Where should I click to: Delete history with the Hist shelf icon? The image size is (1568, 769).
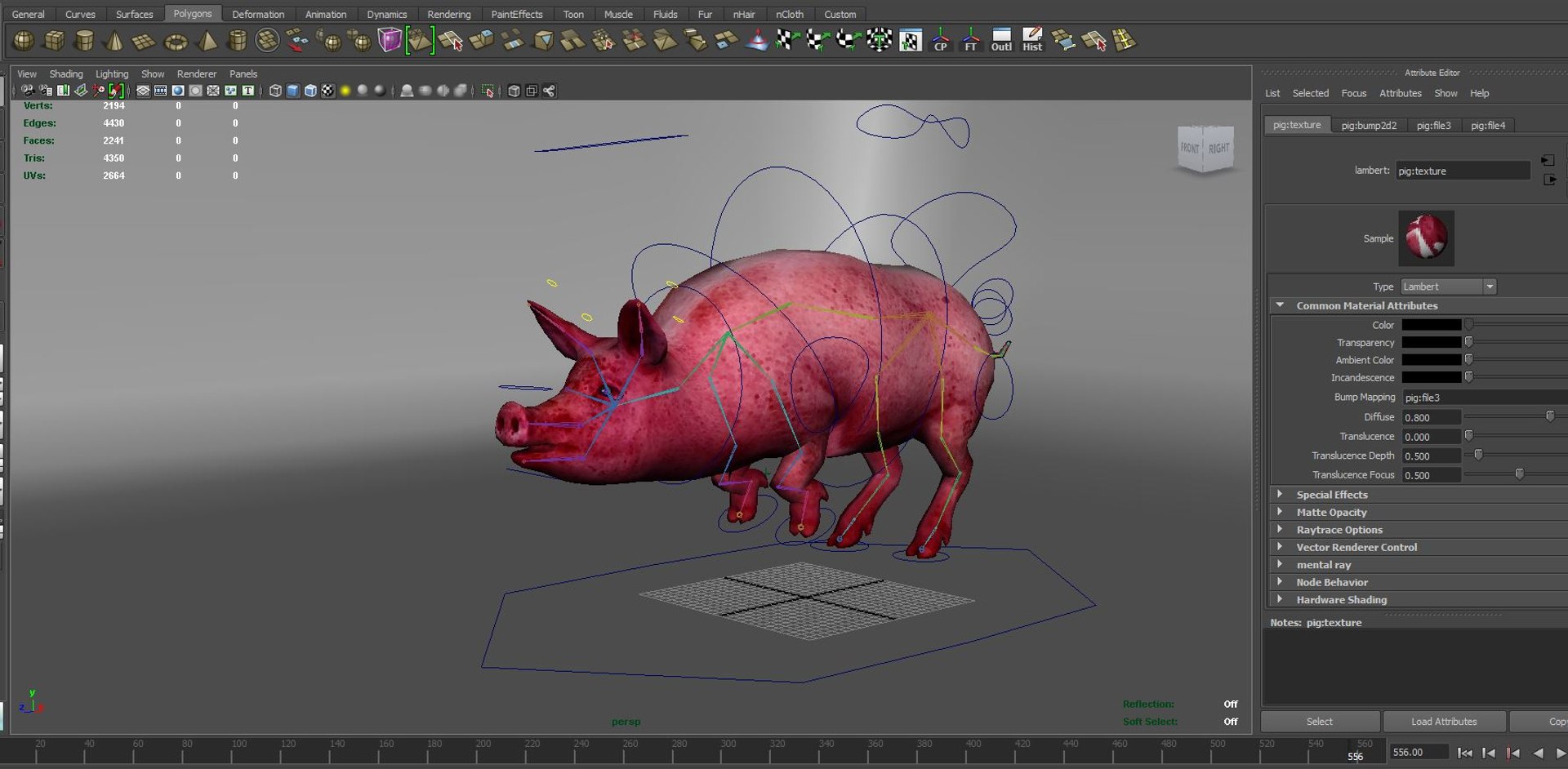(x=1032, y=40)
